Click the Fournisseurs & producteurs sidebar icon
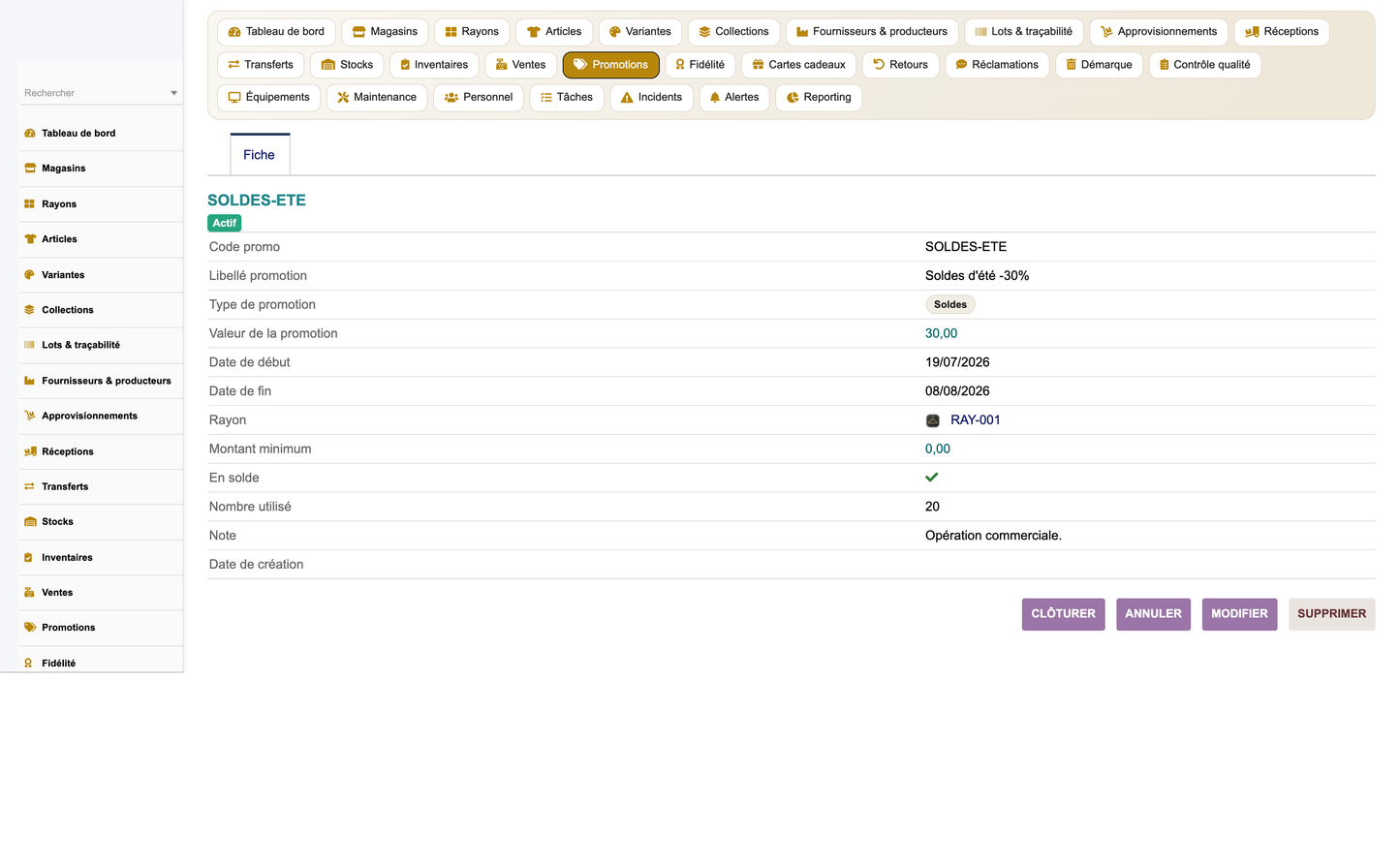The height and width of the screenshot is (866, 1400). pos(30,381)
